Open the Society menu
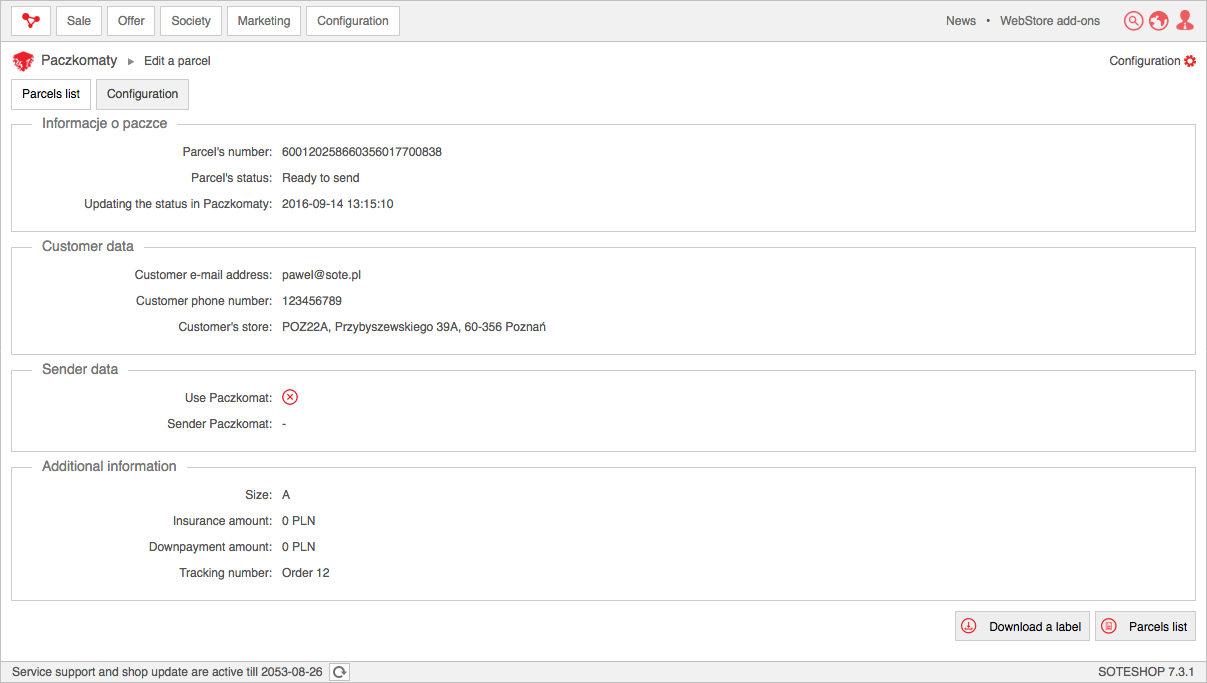Screen dimensions: 1207x683 [191, 21]
